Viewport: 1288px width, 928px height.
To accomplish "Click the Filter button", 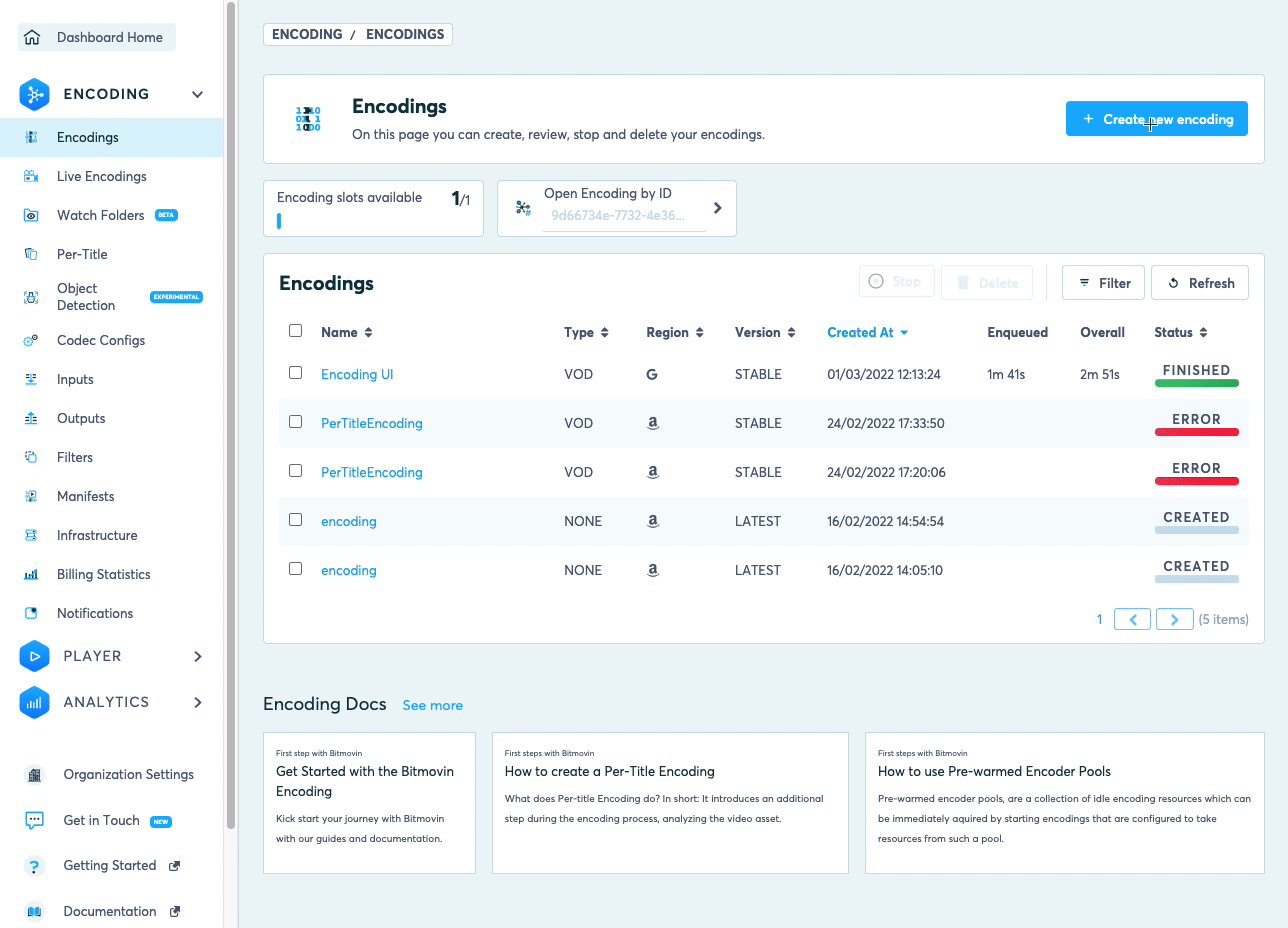I will tap(1104, 283).
